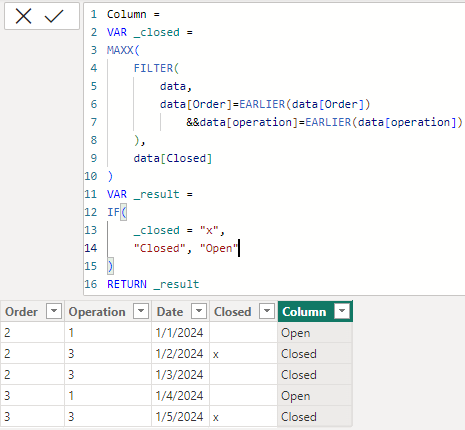The height and width of the screenshot is (430, 465).
Task: Click the "Closed" string on line 14
Action: tap(159, 248)
